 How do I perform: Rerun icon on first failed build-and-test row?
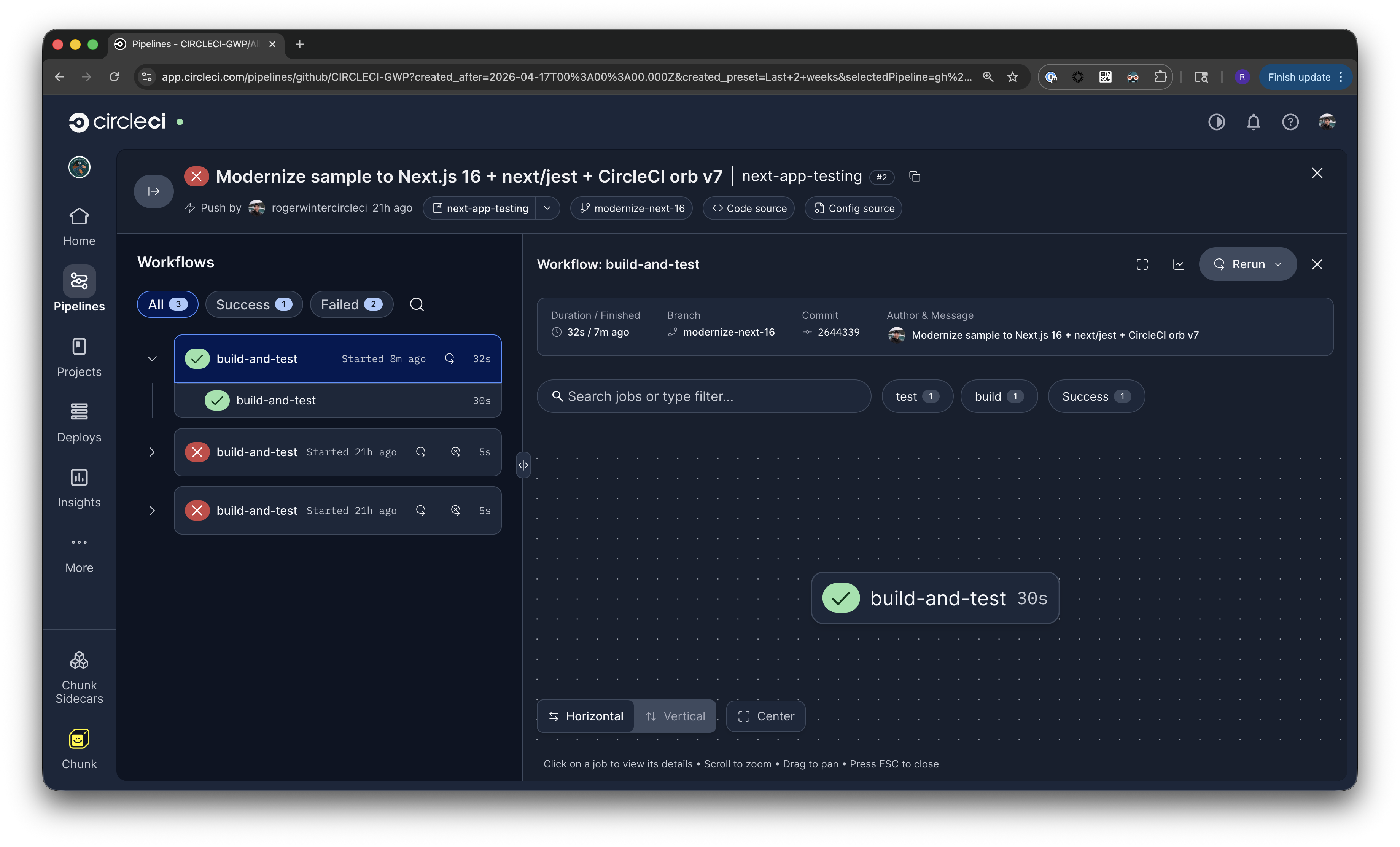pos(420,452)
